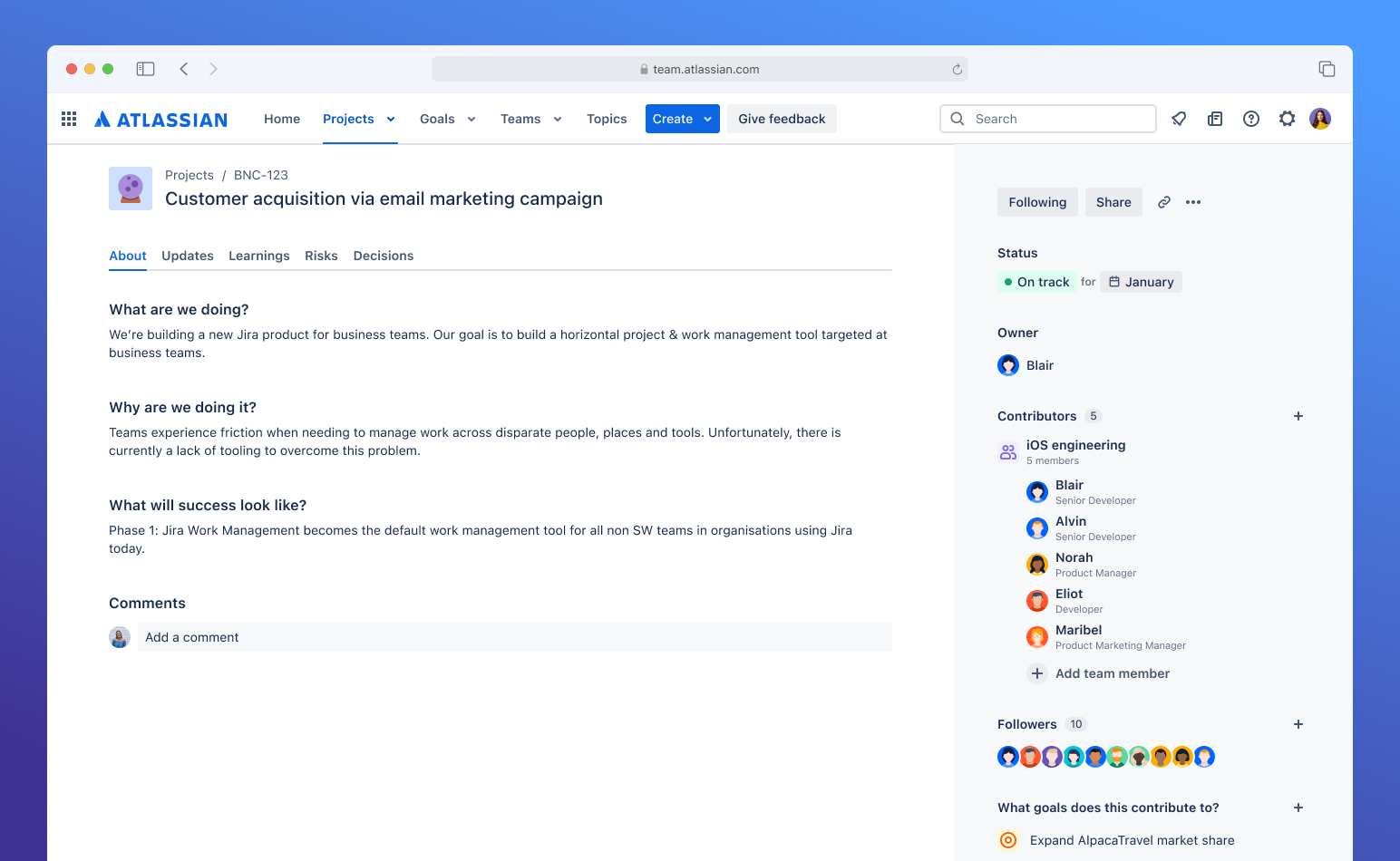
Task: Switch to the Learnings tab
Action: point(259,256)
